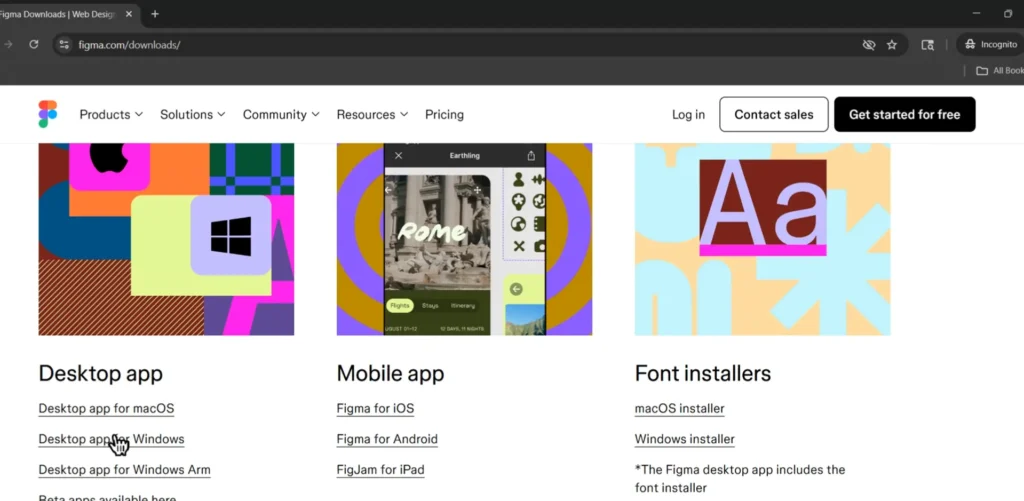The image size is (1024, 501).
Task: Click the Figma for Android link
Action: (387, 439)
